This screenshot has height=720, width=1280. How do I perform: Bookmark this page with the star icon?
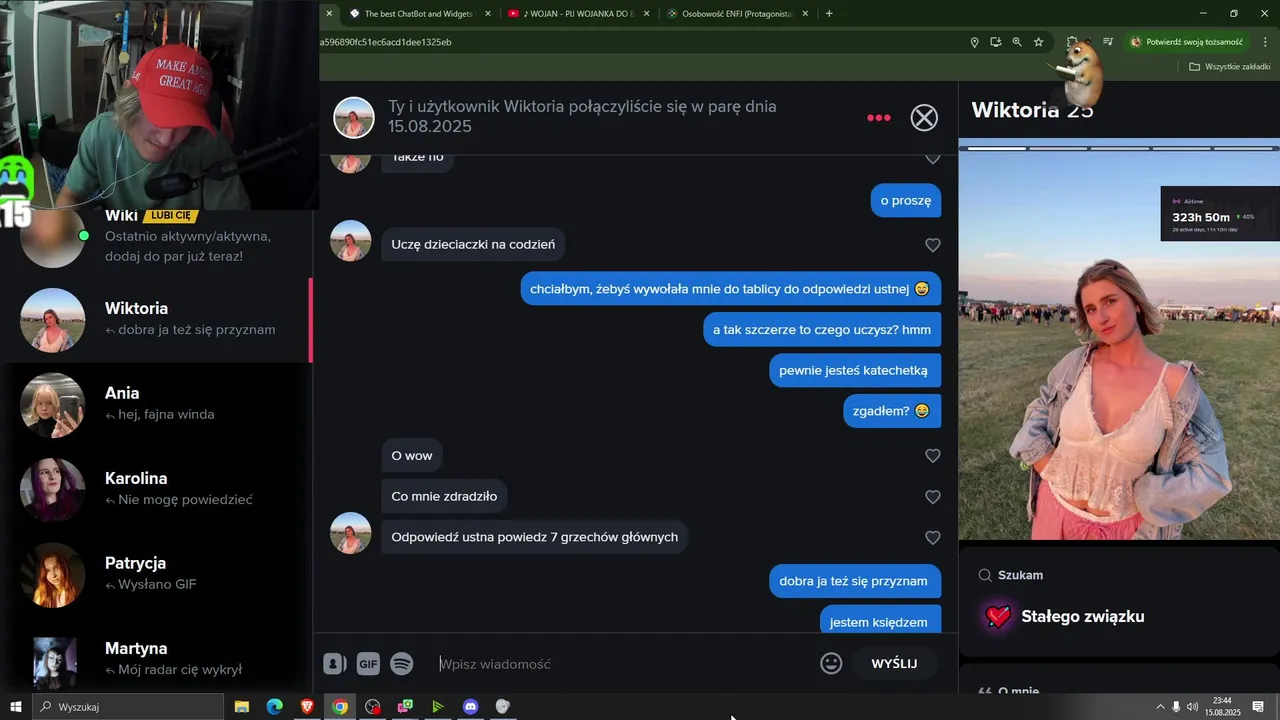(1038, 42)
